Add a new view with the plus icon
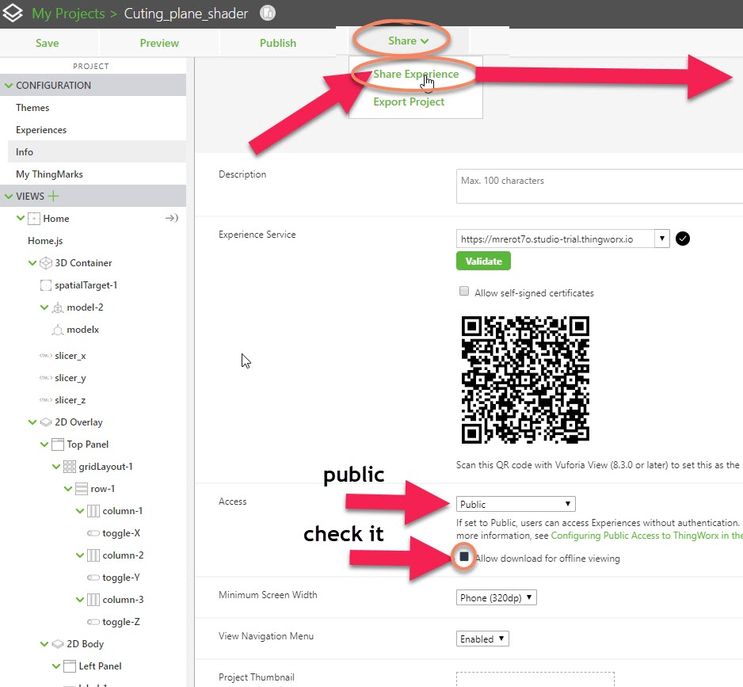 54,196
